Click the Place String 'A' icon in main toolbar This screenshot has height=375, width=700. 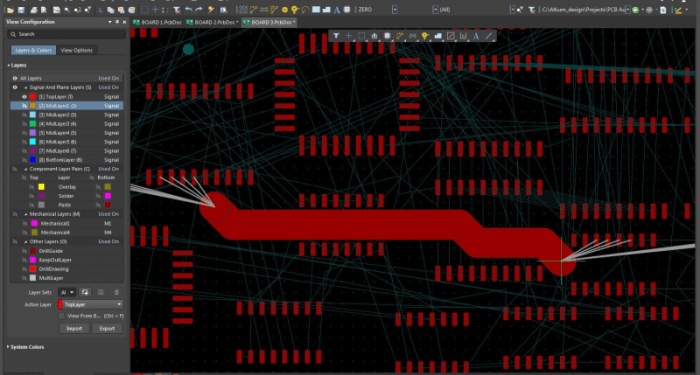[x=337, y=9]
